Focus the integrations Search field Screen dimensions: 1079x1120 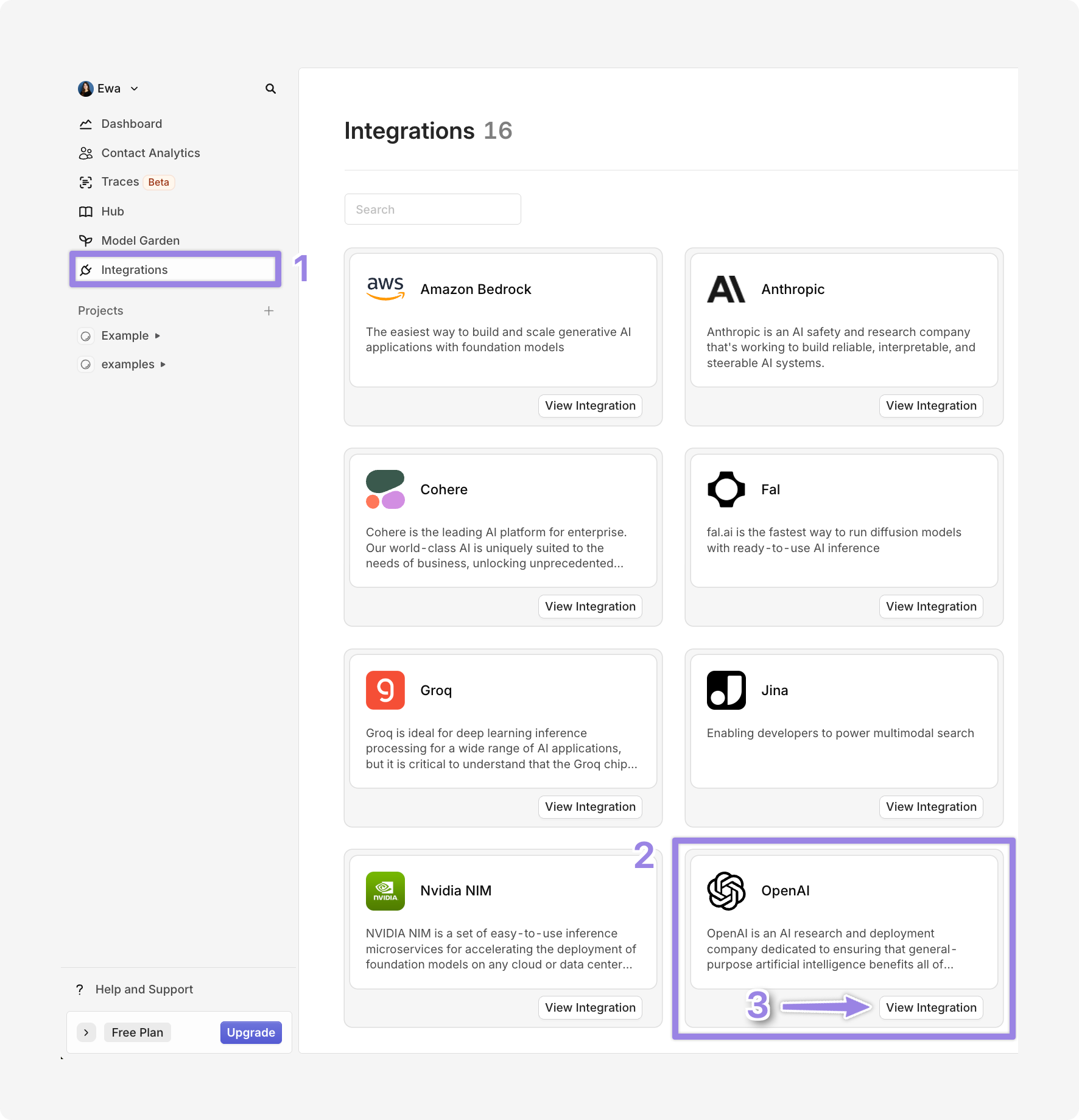point(433,209)
